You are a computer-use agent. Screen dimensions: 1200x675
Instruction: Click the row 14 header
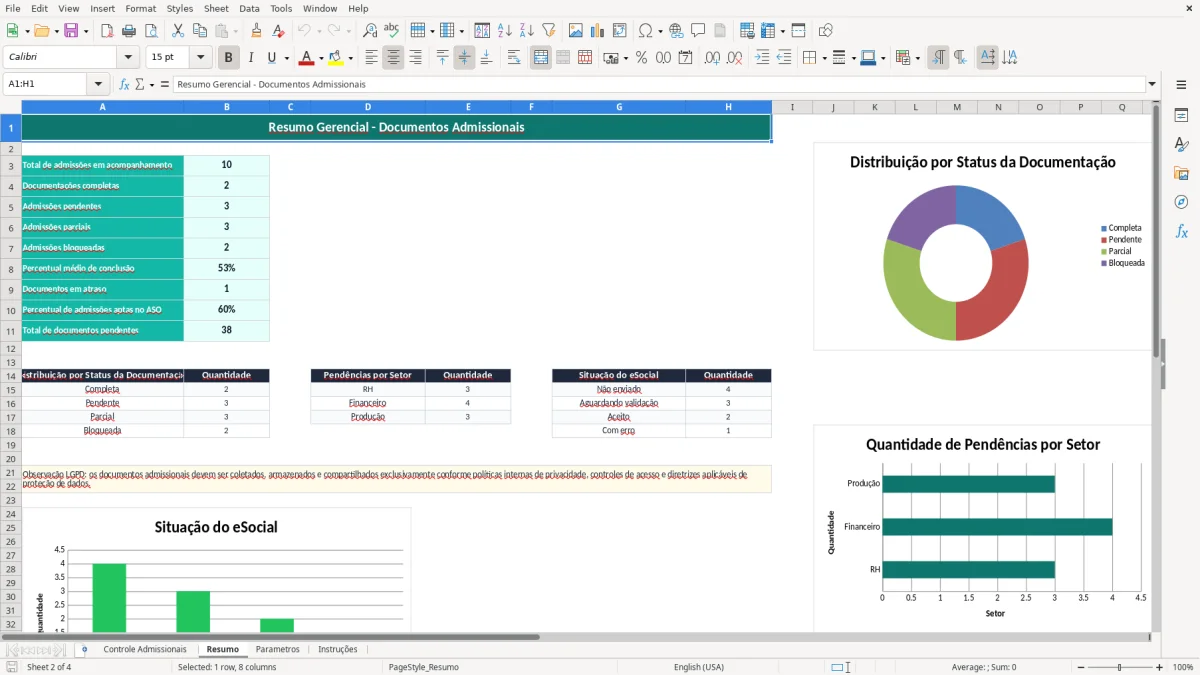(11, 376)
